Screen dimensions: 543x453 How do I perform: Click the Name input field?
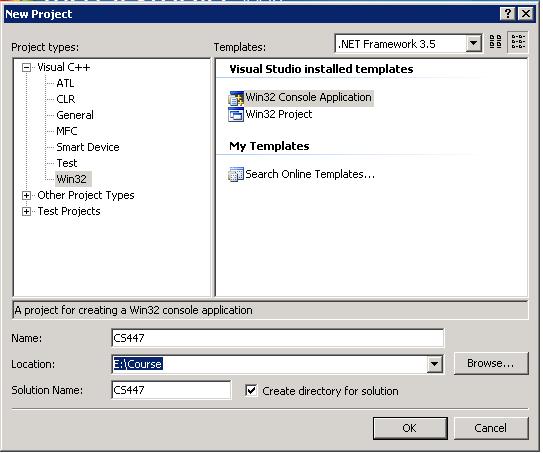tap(277, 338)
